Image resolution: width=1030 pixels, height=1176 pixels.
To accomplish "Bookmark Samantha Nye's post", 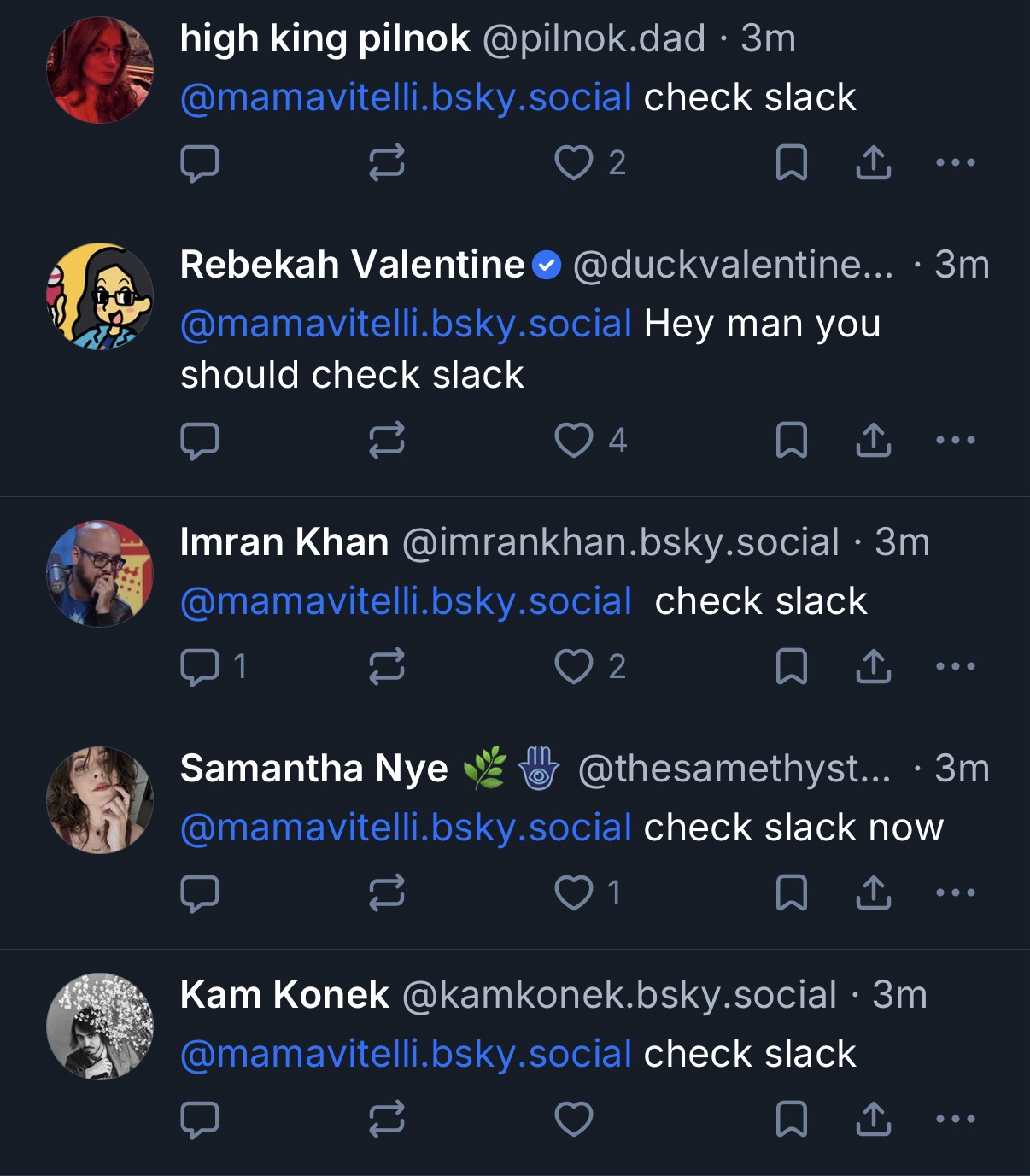I will click(791, 892).
